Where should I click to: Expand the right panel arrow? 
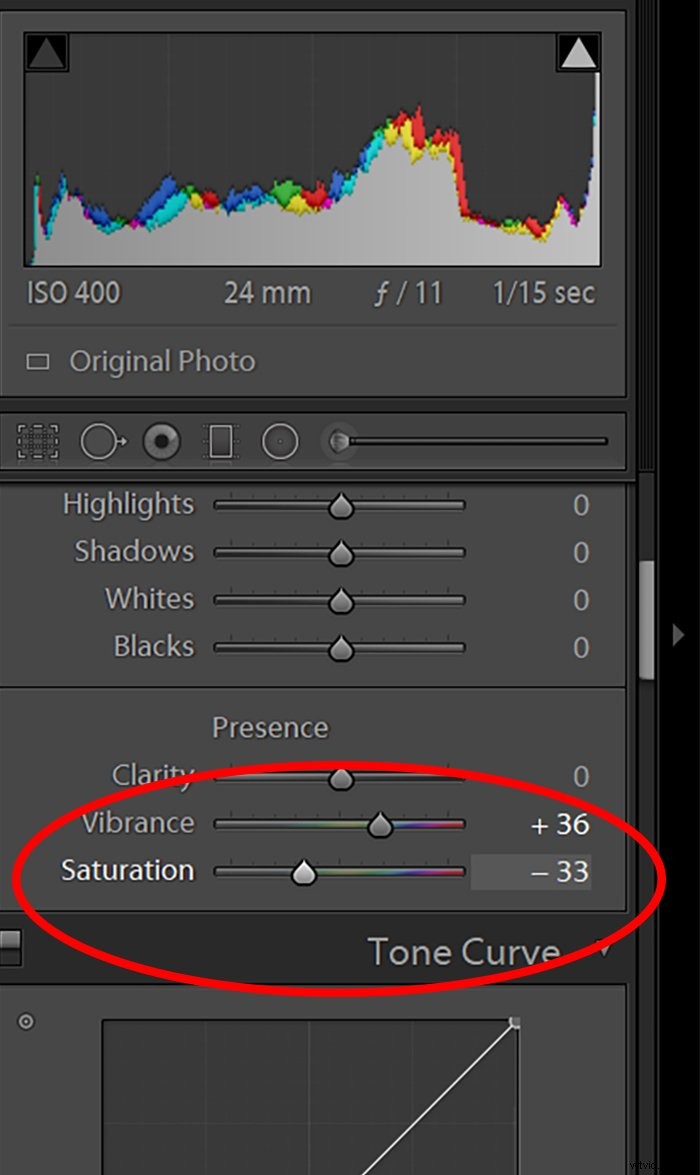(679, 634)
